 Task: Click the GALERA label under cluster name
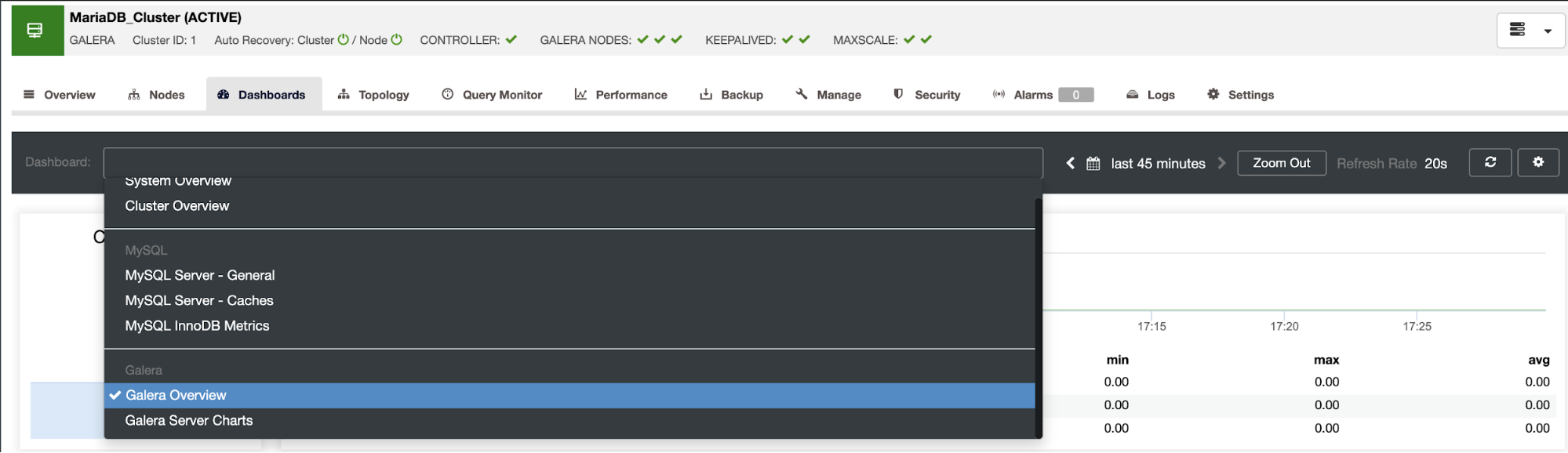click(92, 40)
